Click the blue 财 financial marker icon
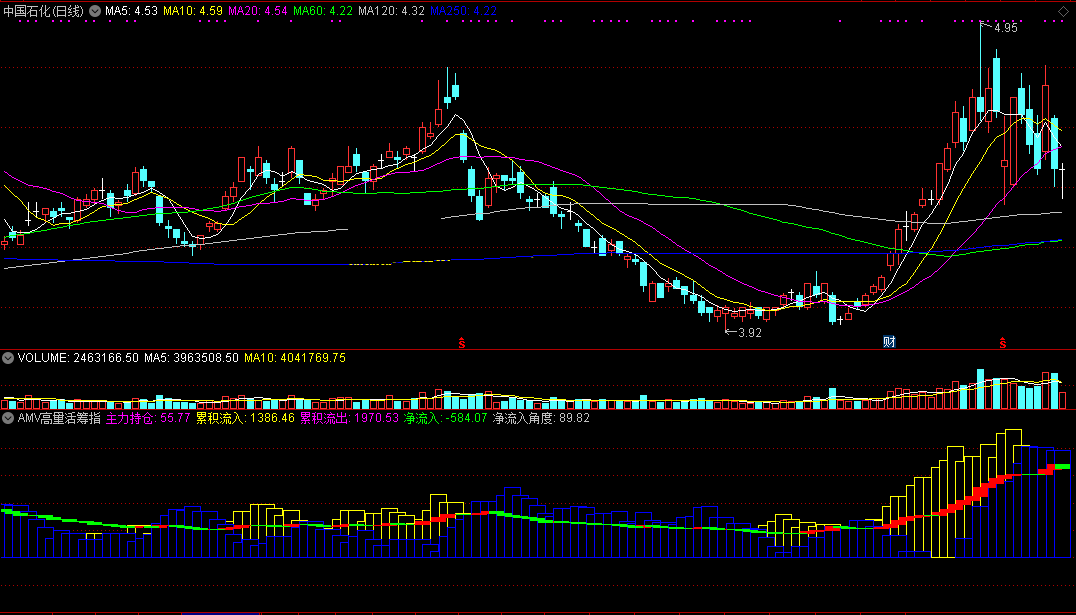The width and height of the screenshot is (1076, 615). 889,342
